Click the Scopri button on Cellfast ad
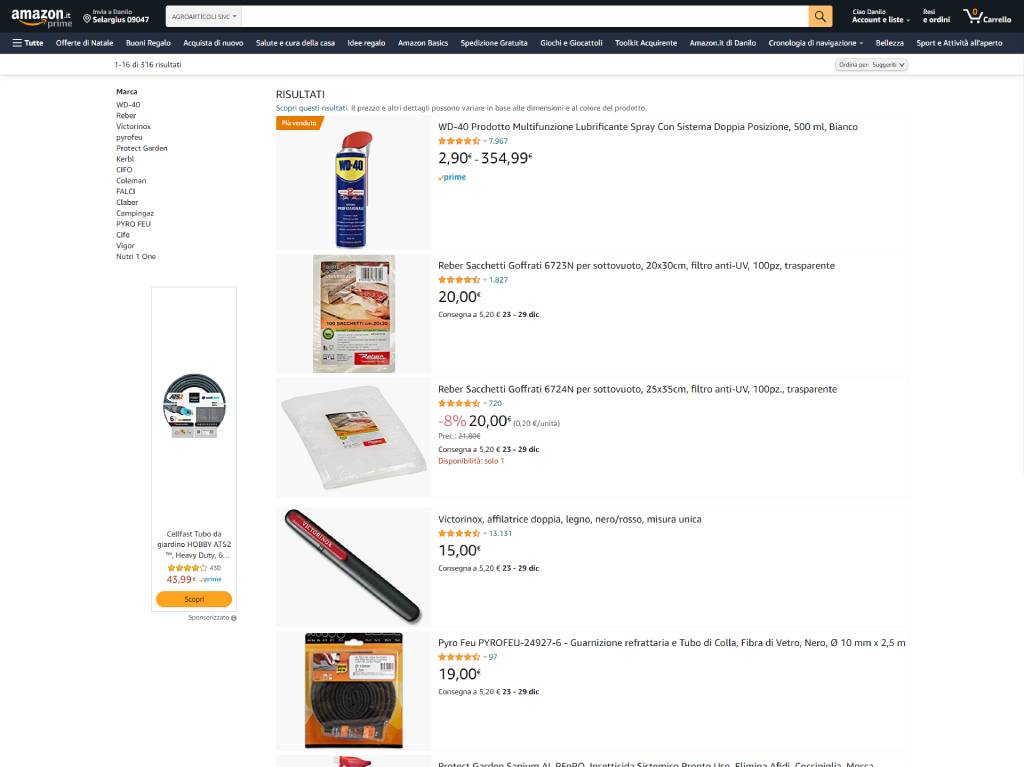Image resolution: width=1024 pixels, height=767 pixels. pyautogui.click(x=194, y=599)
